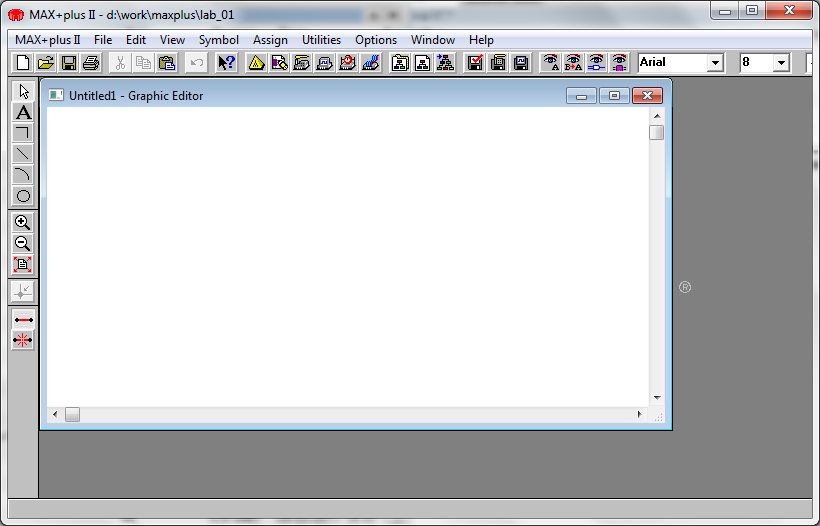
Task: Click the Find Text eye icon
Action: (551, 63)
